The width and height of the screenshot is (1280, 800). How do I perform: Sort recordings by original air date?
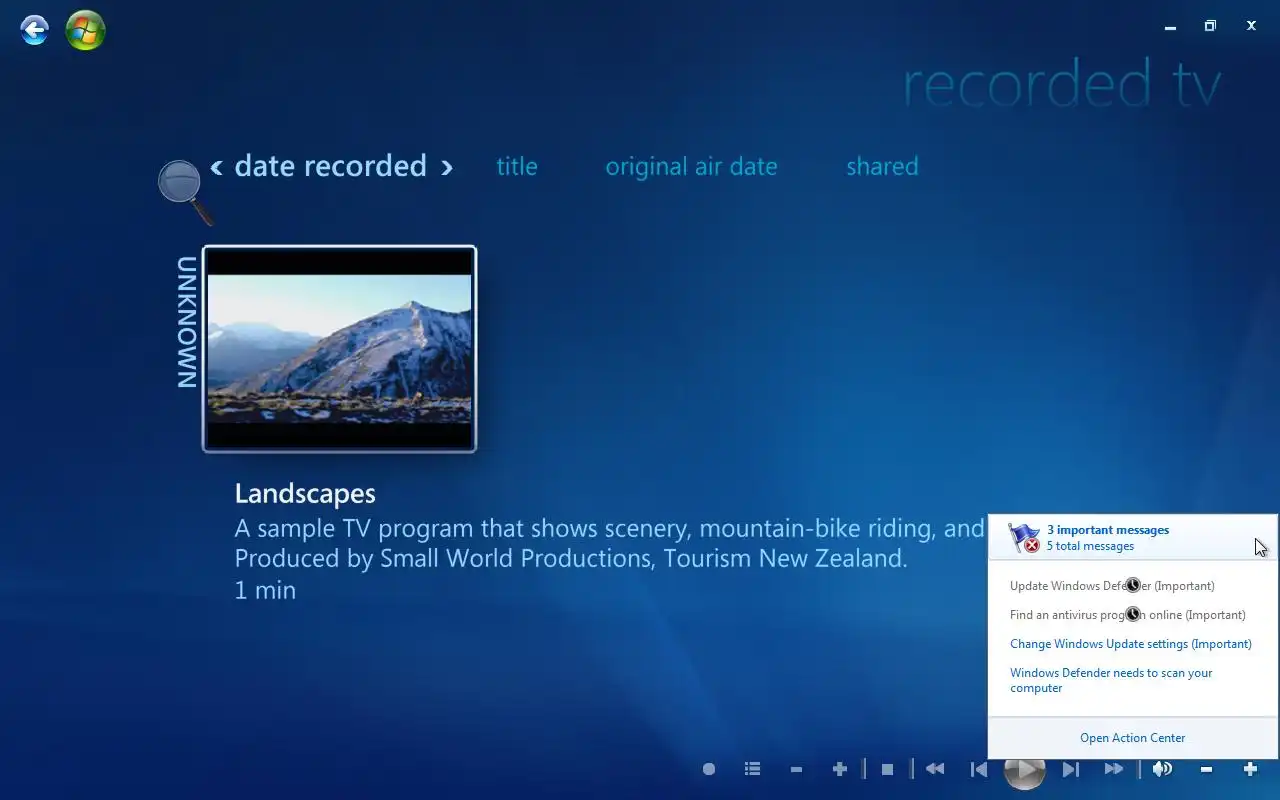[x=691, y=167]
